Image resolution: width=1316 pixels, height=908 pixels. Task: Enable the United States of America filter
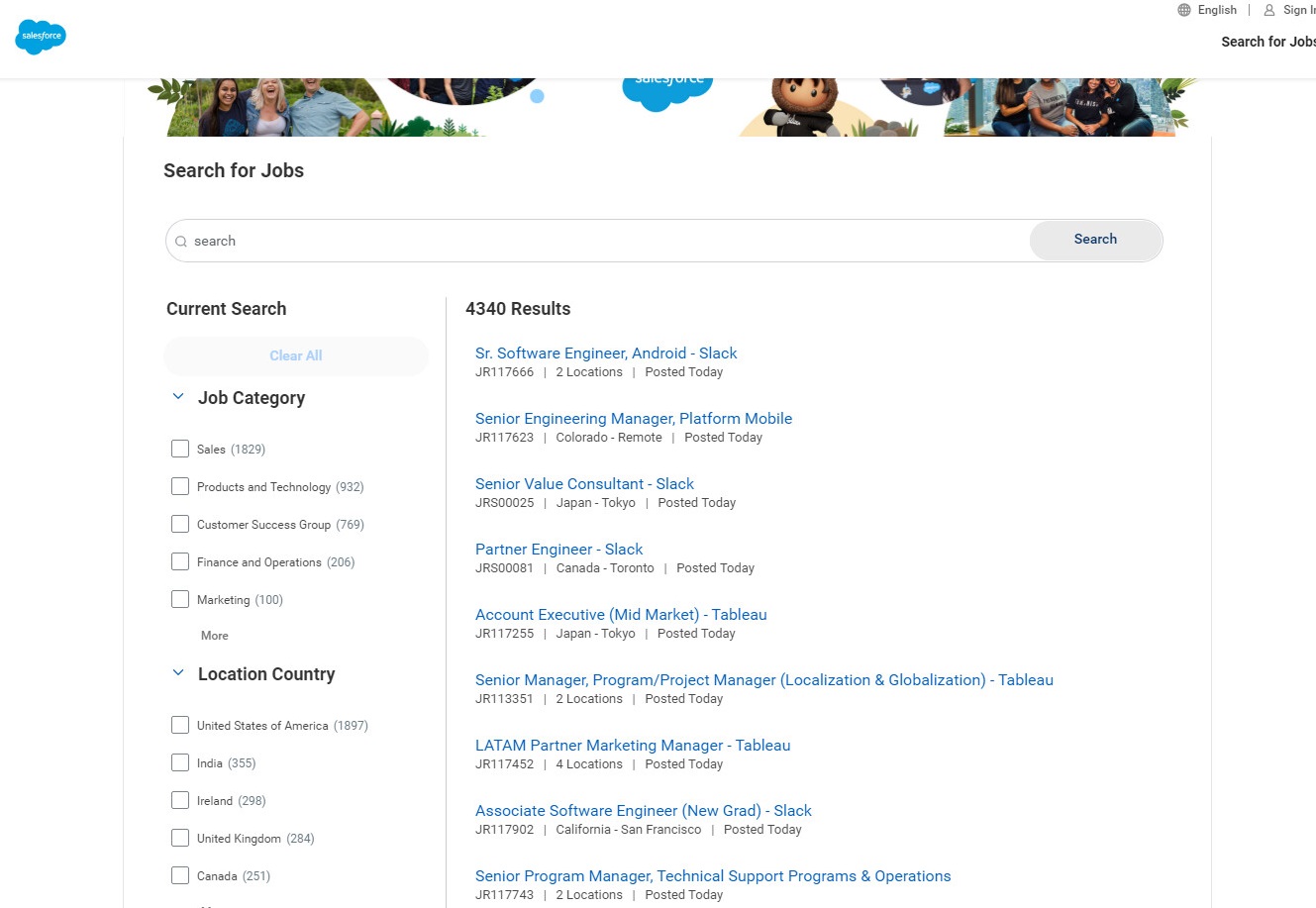[180, 725]
